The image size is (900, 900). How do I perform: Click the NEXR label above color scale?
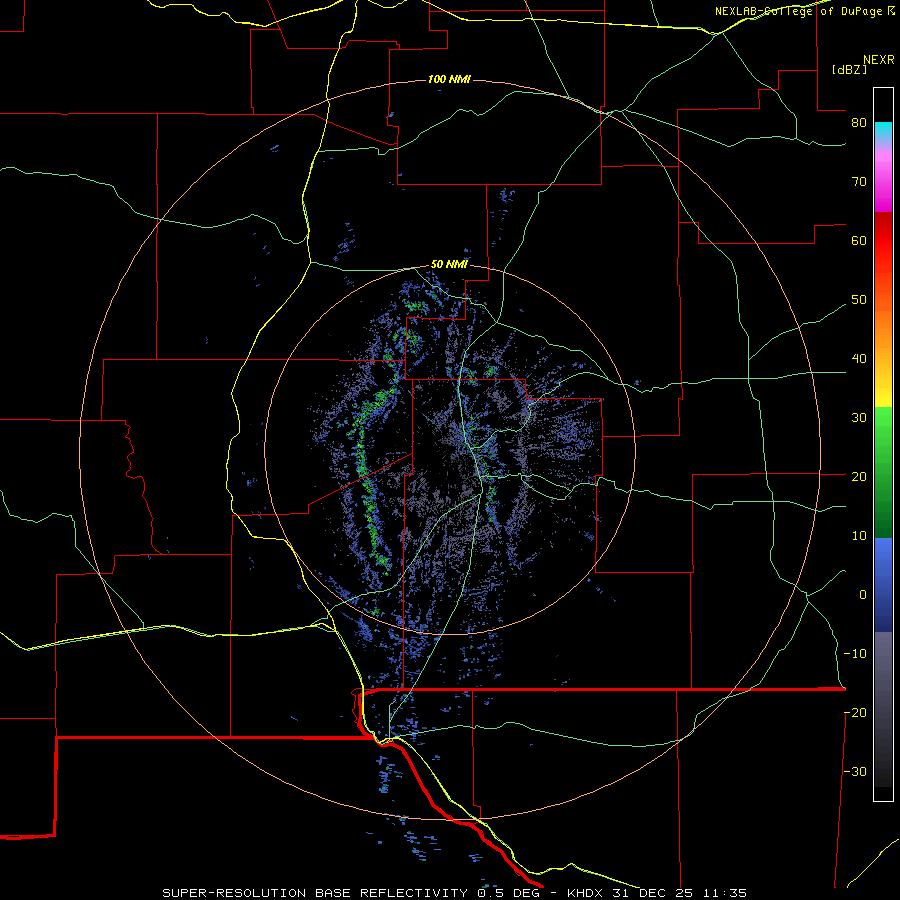[x=879, y=60]
